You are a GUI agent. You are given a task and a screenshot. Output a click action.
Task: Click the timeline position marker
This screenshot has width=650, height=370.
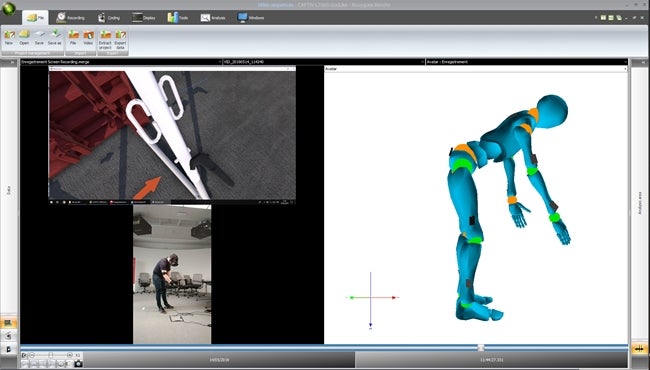480,348
